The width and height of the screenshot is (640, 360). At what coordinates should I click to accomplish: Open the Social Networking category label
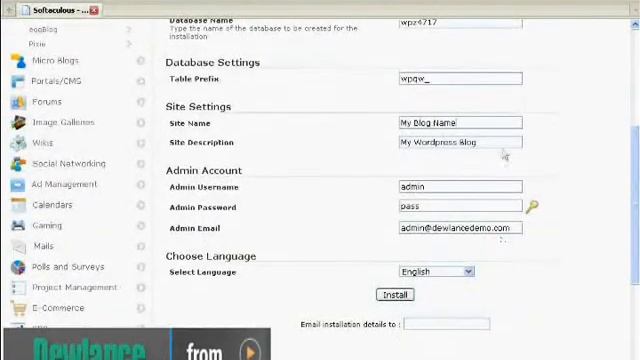[x=69, y=164]
